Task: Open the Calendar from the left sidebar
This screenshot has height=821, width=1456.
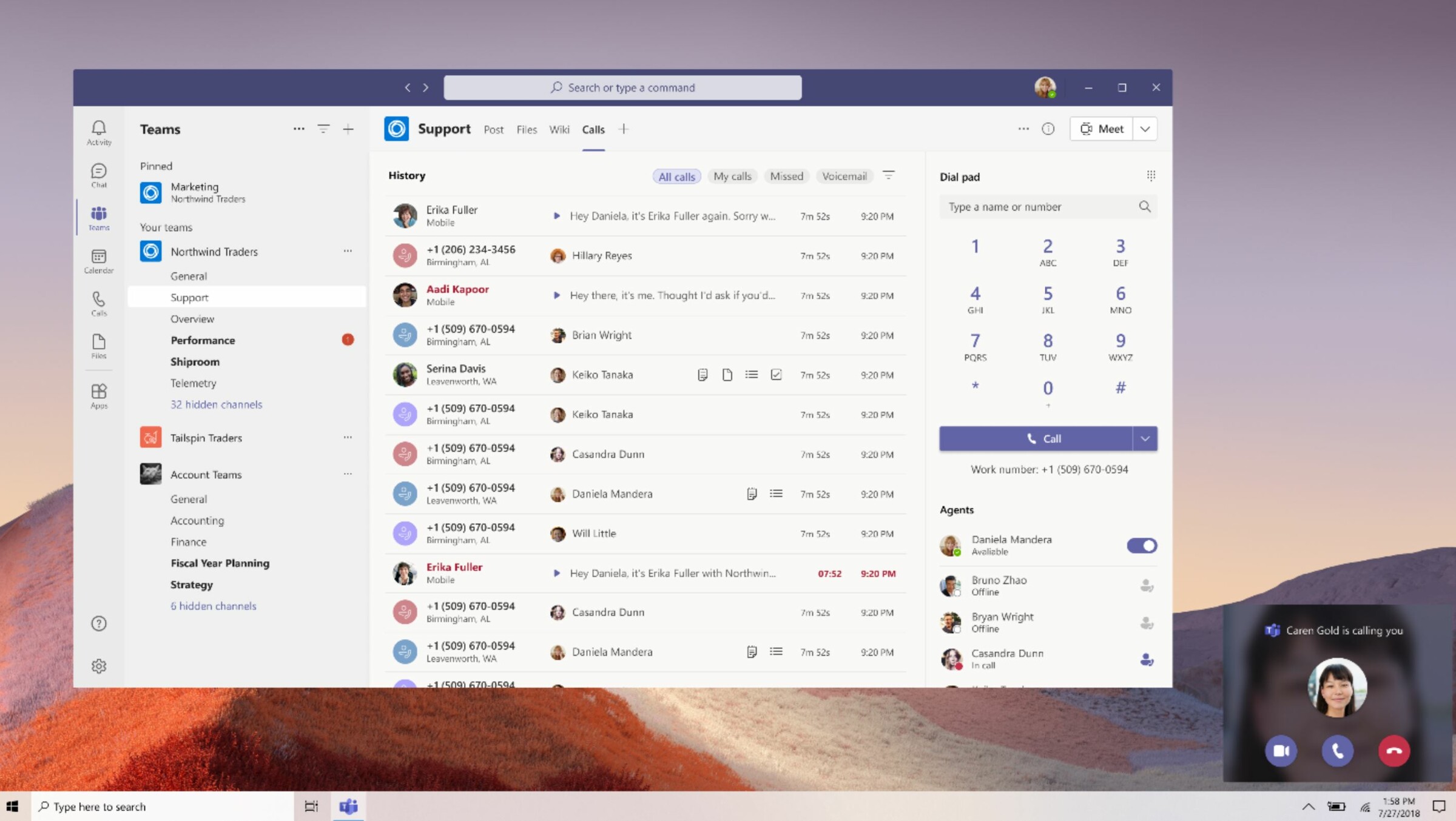Action: [98, 261]
